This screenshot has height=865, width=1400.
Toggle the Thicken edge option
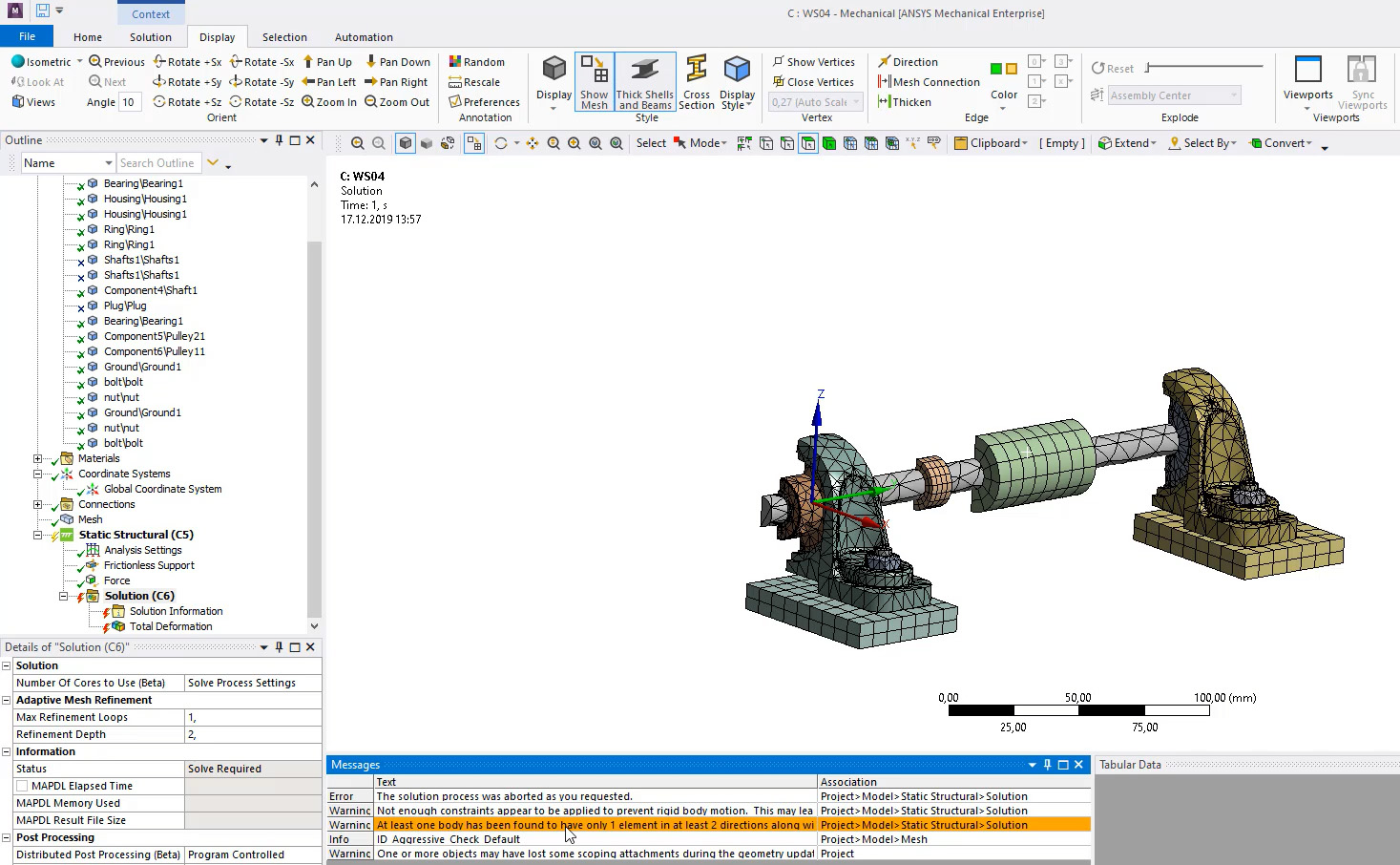click(x=905, y=101)
